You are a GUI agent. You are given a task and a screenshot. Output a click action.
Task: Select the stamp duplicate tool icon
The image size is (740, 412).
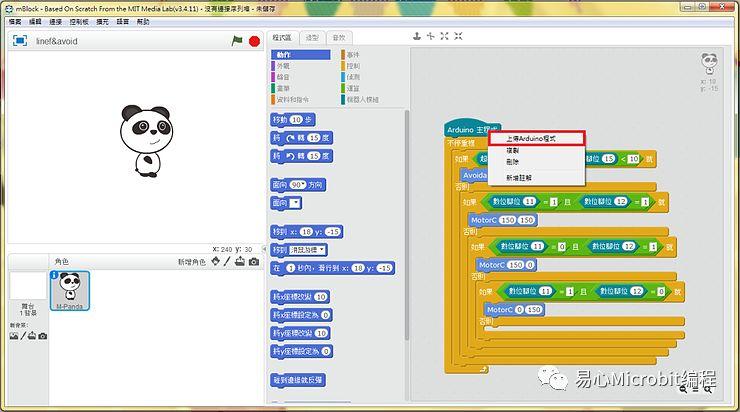[417, 36]
